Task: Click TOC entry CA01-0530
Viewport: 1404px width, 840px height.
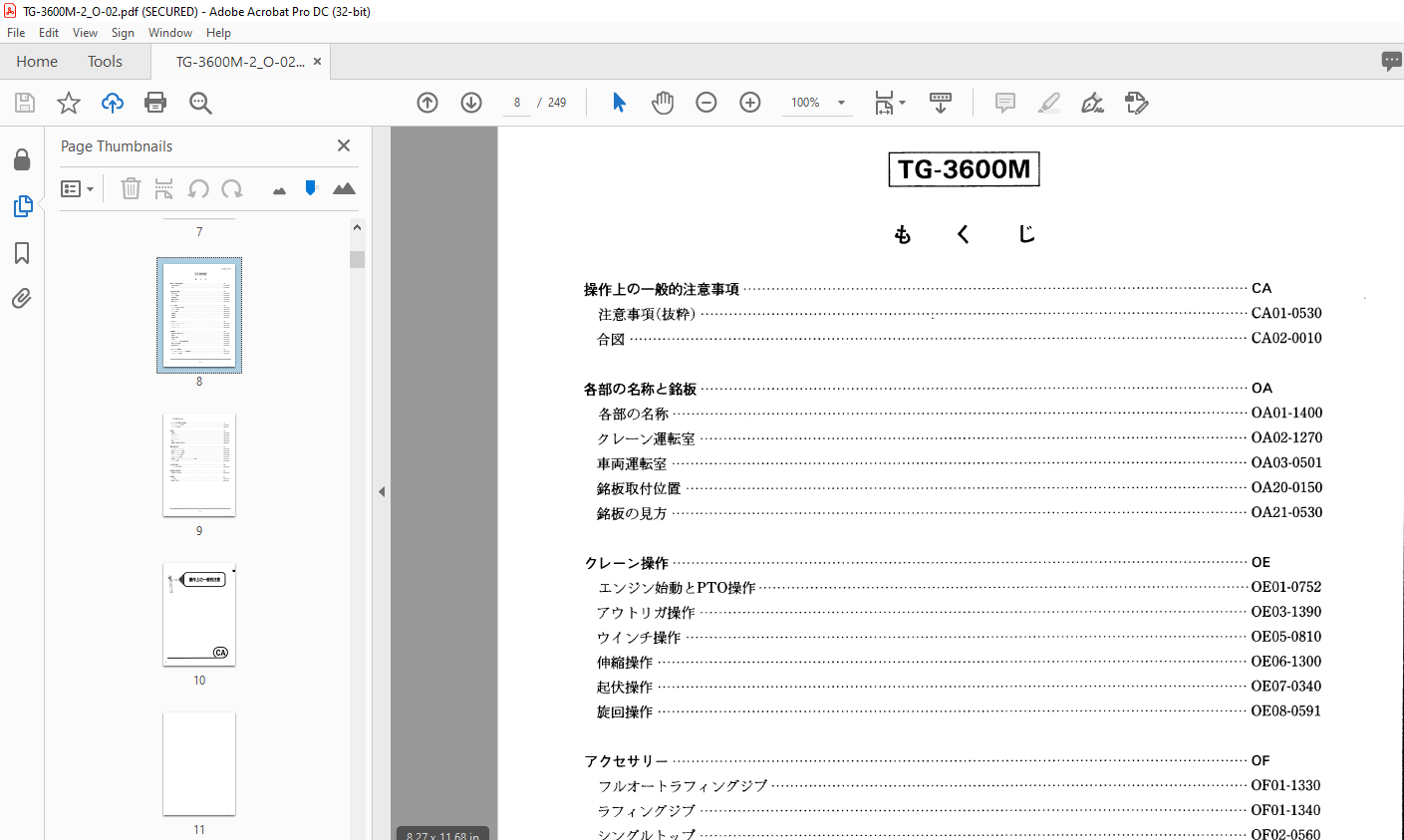Action: coord(1286,313)
